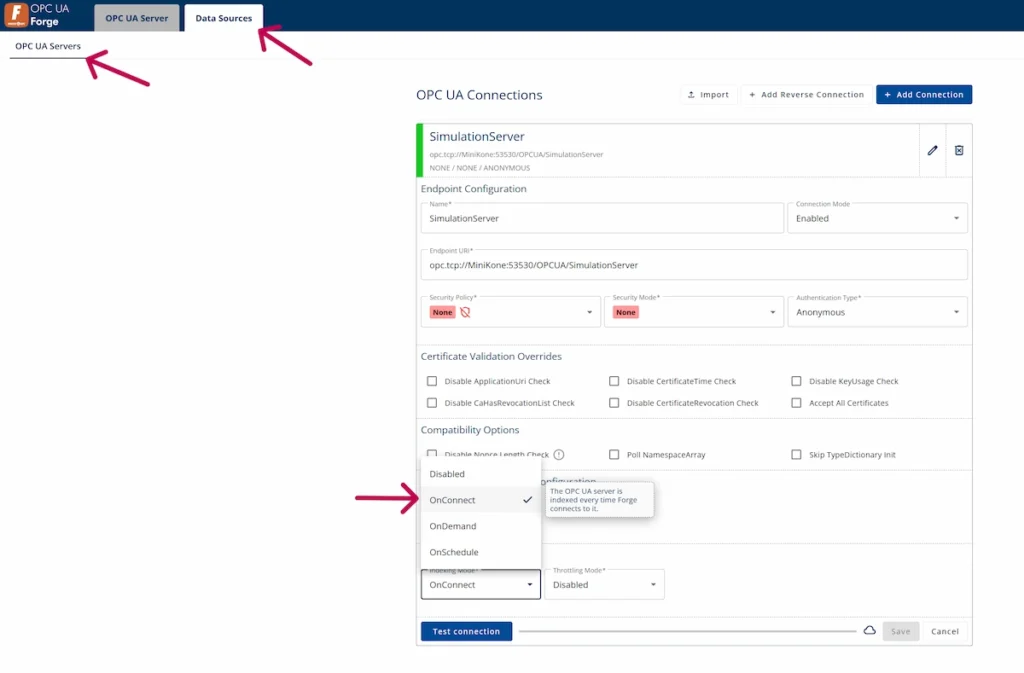Enable Disable ApplicationUri Check checkbox
The width and height of the screenshot is (1024, 673).
432,381
